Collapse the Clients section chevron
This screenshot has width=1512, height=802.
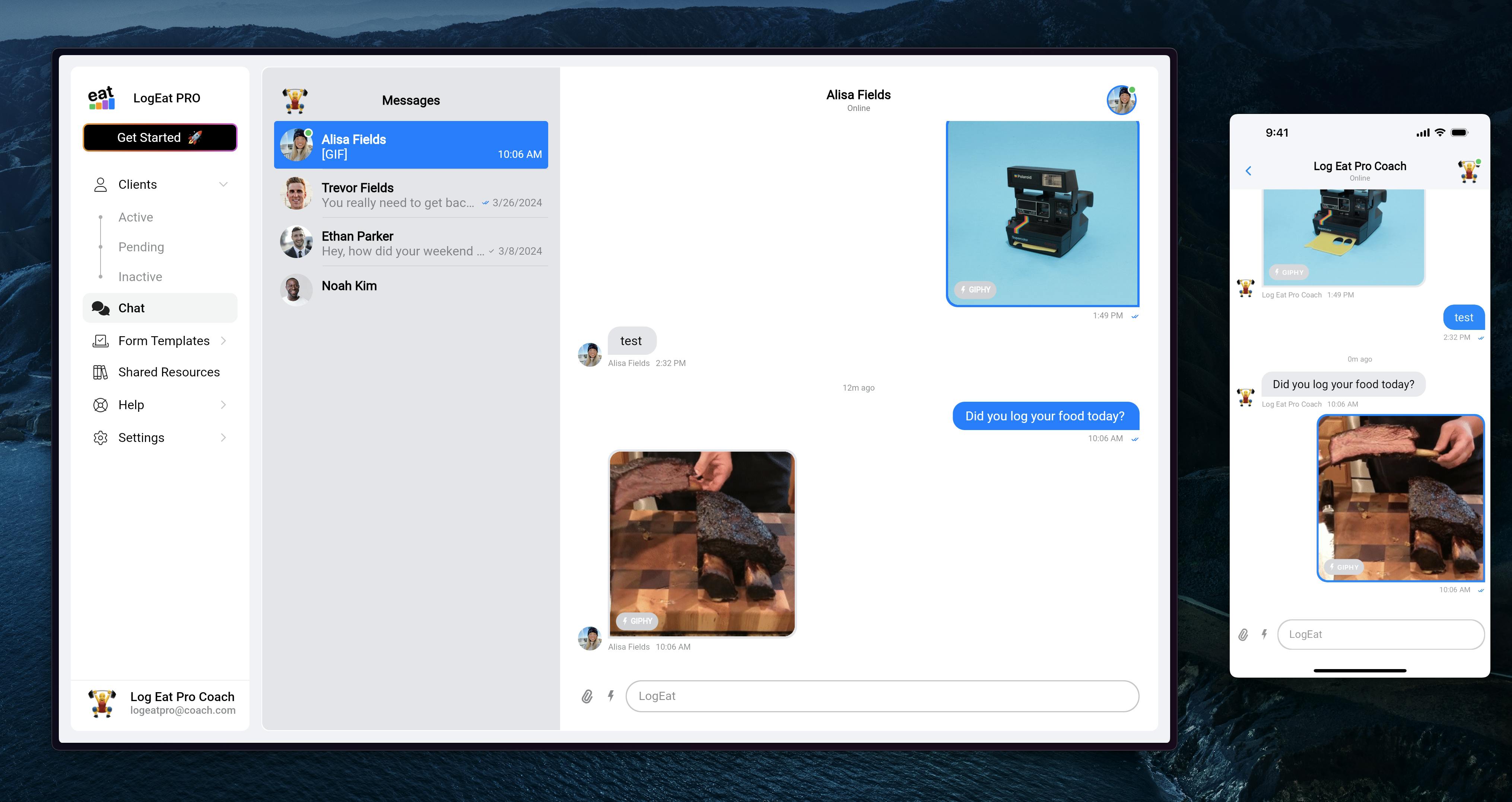click(x=223, y=184)
